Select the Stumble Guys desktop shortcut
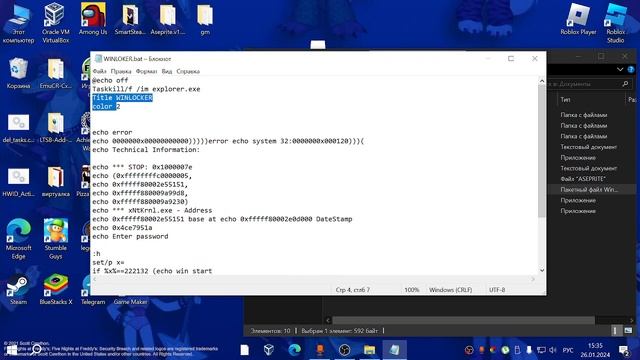The image size is (640, 360). click(56, 239)
